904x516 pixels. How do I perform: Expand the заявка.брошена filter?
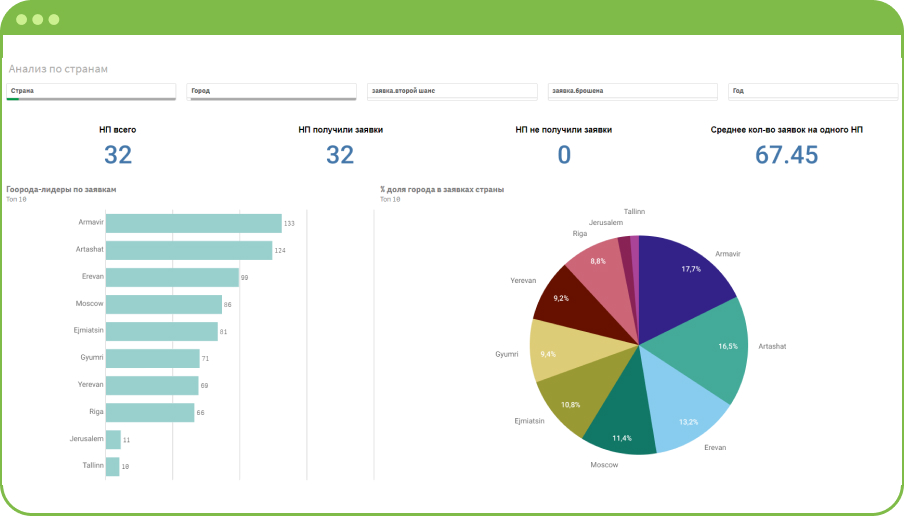[x=632, y=91]
